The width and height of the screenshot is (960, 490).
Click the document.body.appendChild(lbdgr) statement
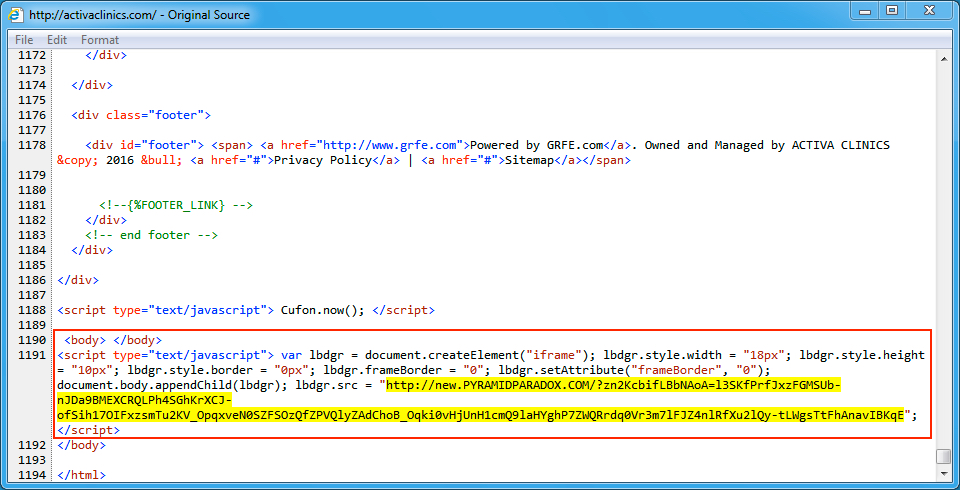(173, 385)
